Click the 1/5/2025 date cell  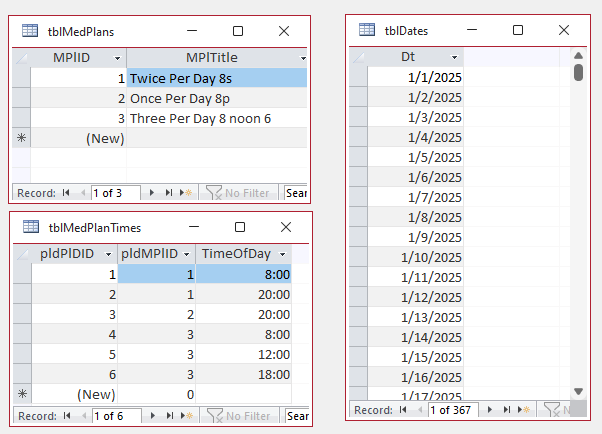[415, 157]
